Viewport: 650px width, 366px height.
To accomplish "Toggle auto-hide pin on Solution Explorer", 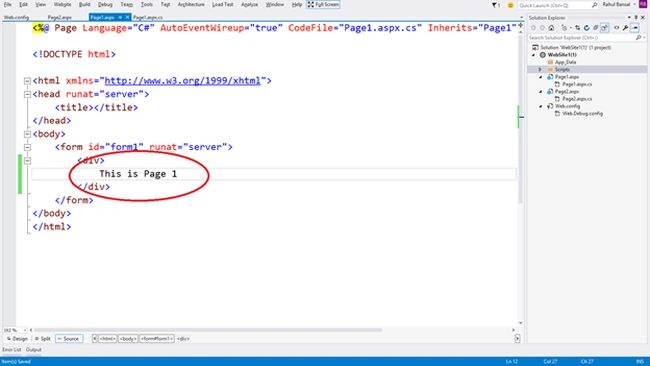I will pos(636,17).
